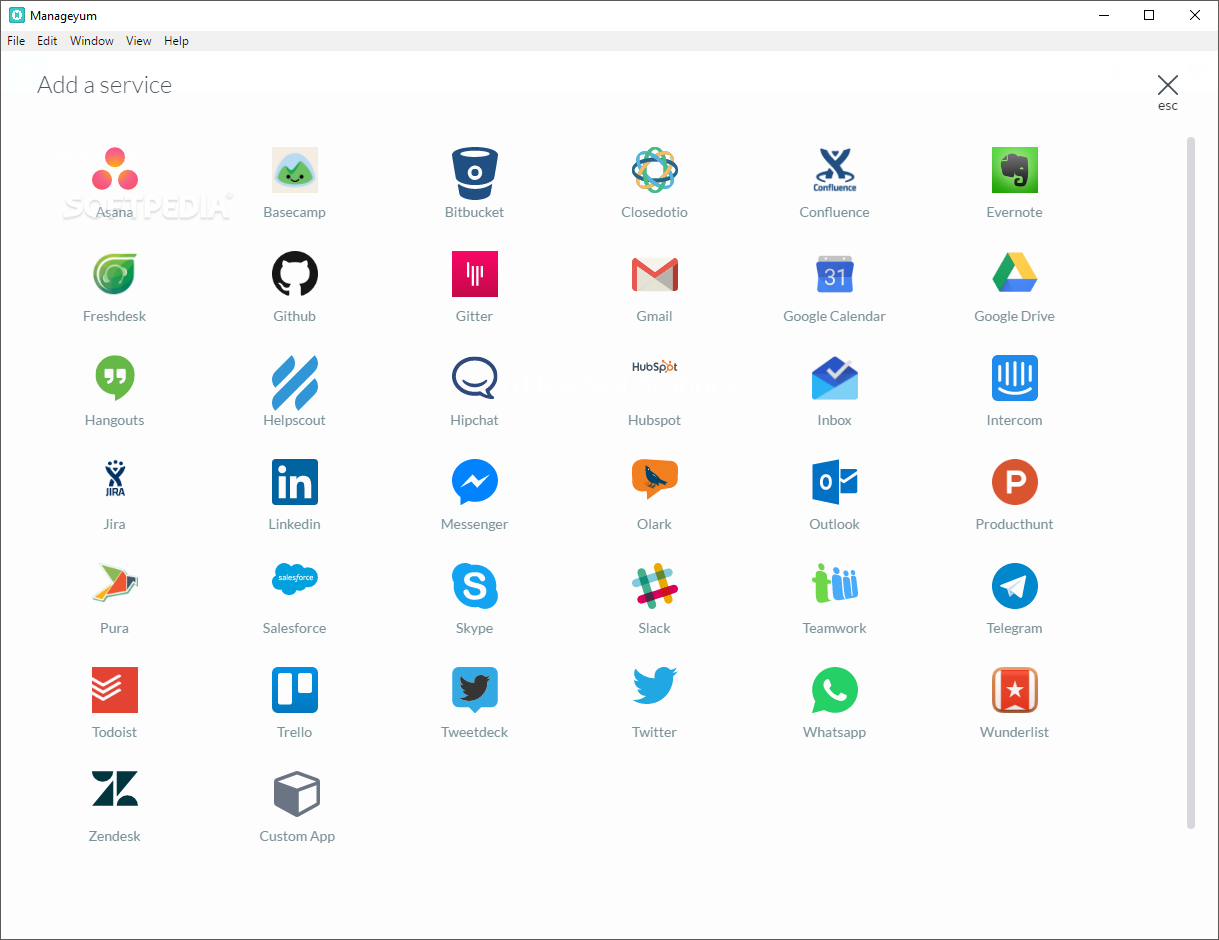Image resolution: width=1219 pixels, height=940 pixels.
Task: Add Confluence as a service
Action: coord(835,170)
